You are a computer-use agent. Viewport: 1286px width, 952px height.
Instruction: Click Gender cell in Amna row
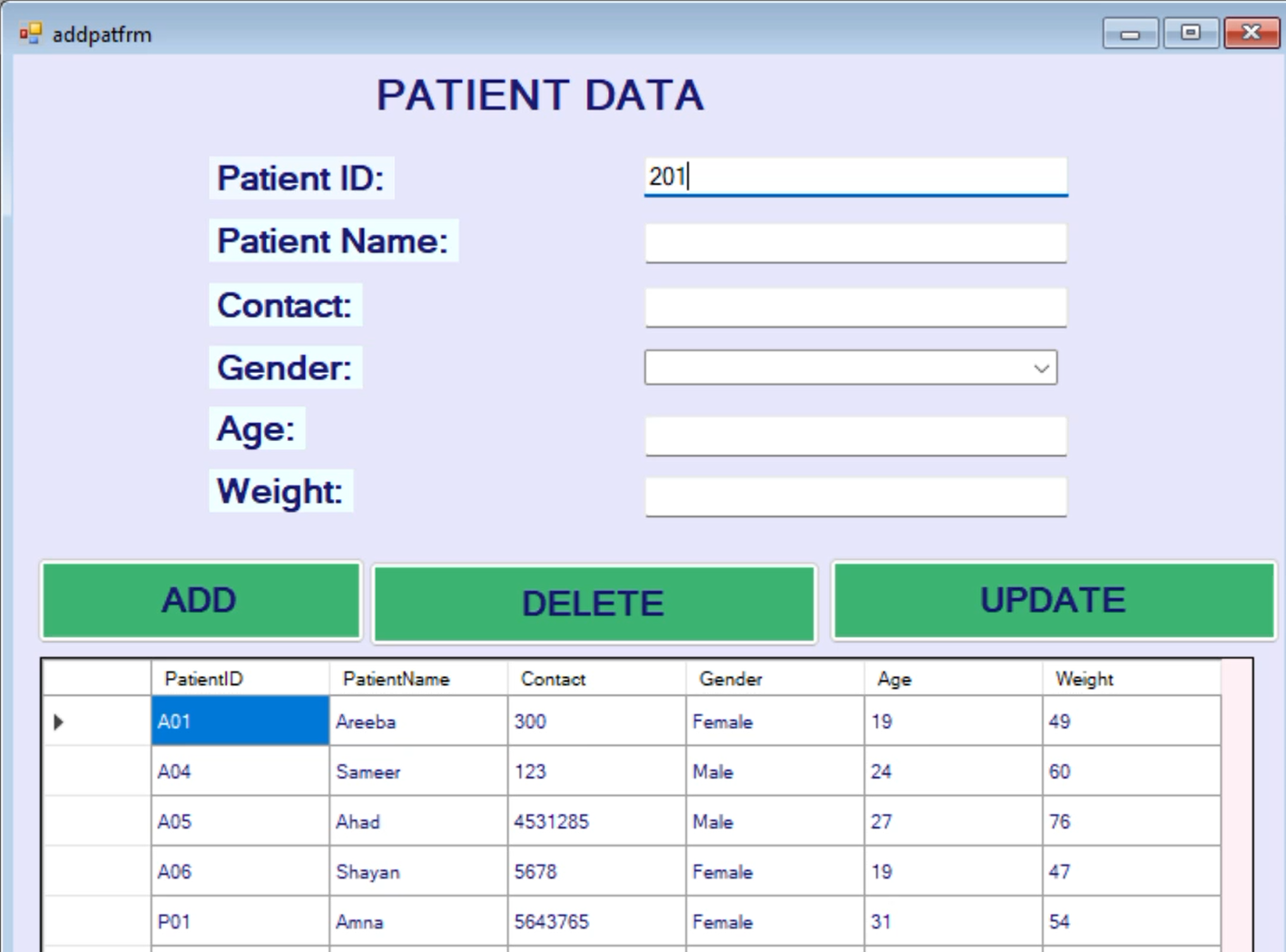(775, 921)
